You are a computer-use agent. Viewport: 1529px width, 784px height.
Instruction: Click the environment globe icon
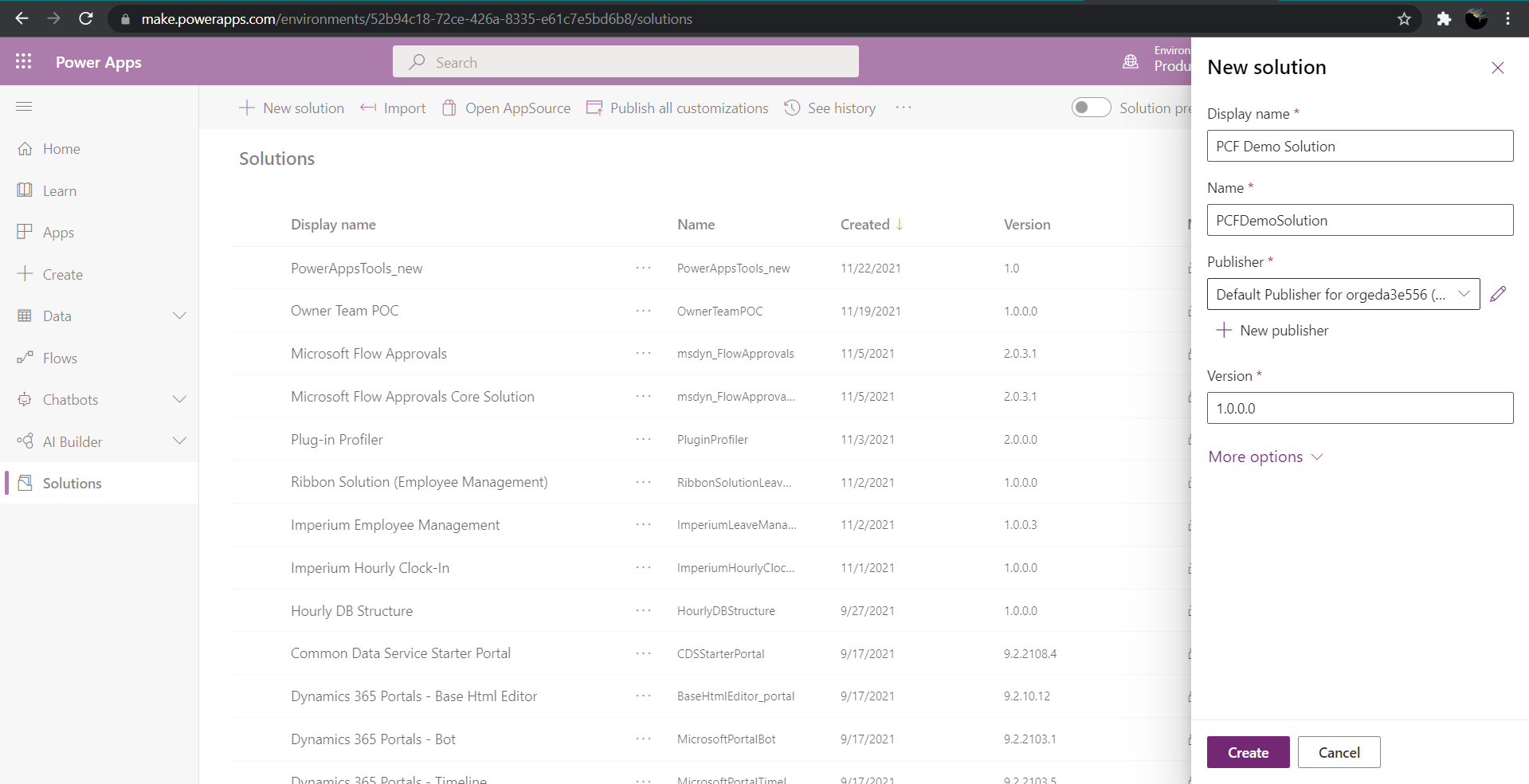1131,61
